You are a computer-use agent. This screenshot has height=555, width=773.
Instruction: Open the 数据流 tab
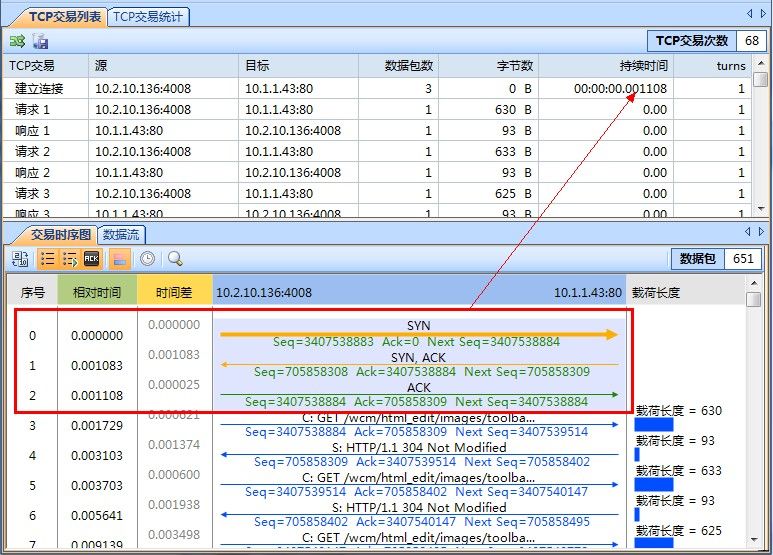(x=121, y=234)
